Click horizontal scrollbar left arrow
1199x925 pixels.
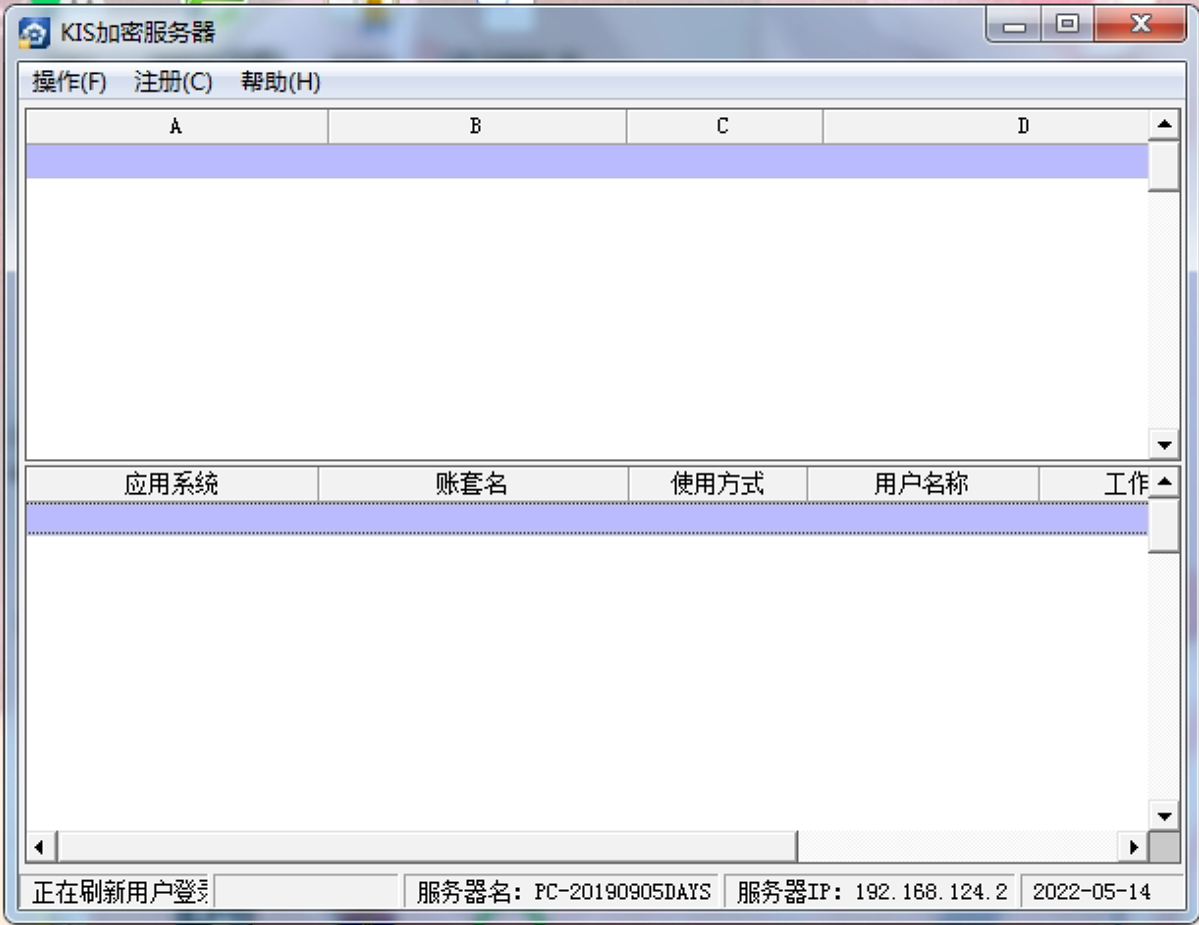(39, 847)
